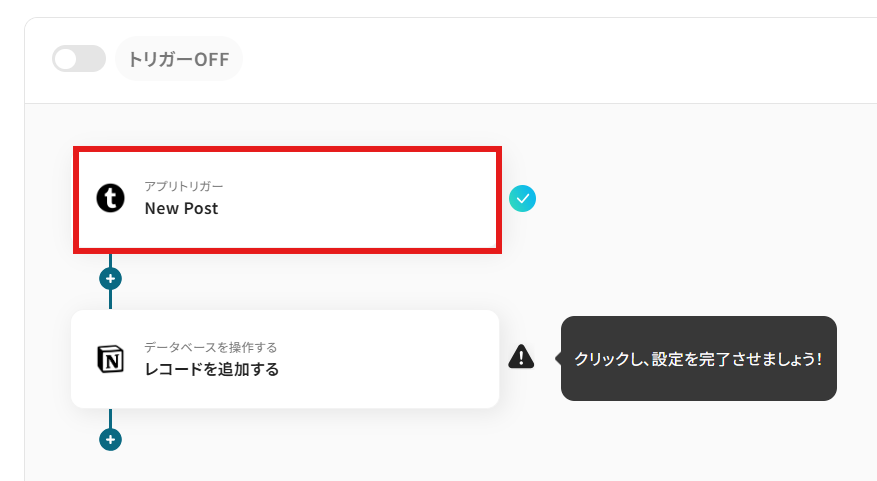This screenshot has height=481, width=877.
Task: Add step below the Notion action
Action: tap(110, 439)
